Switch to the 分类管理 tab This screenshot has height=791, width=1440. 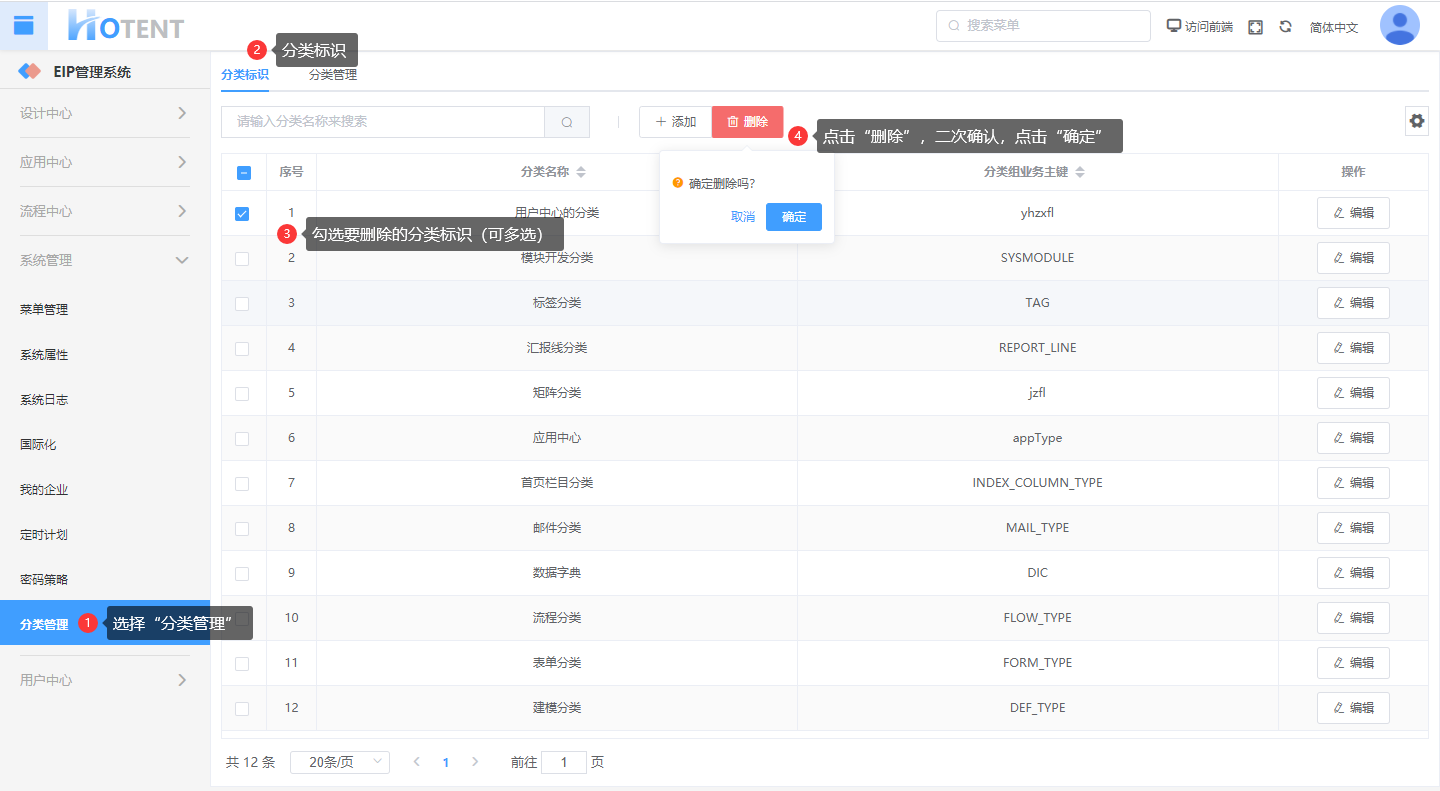click(x=332, y=75)
